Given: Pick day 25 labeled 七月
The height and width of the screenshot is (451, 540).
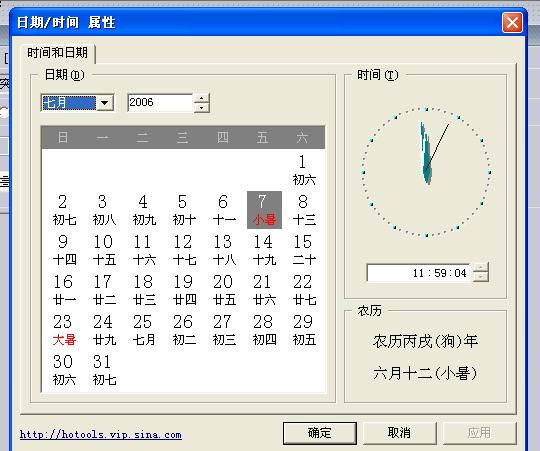Looking at the screenshot, I should (144, 330).
